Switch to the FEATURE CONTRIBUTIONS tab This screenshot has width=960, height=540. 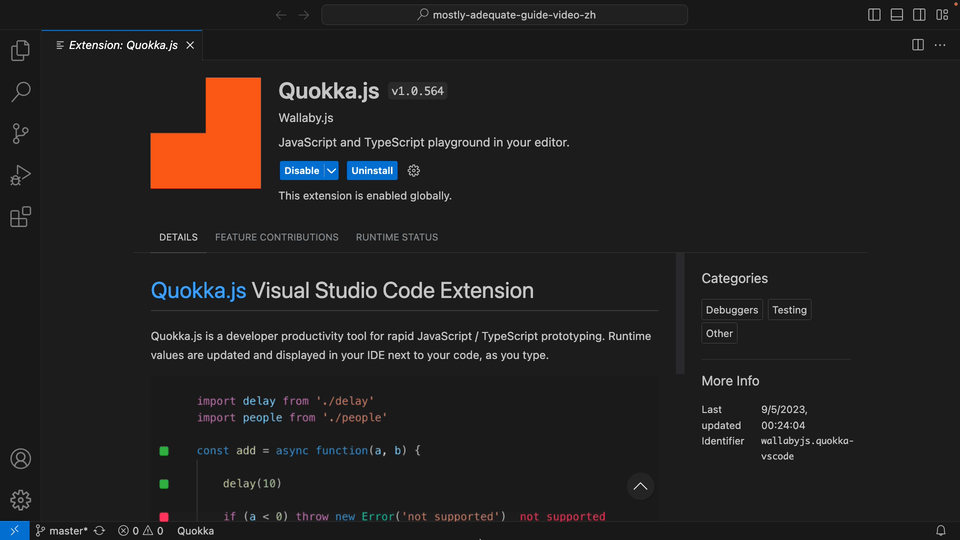click(x=277, y=237)
